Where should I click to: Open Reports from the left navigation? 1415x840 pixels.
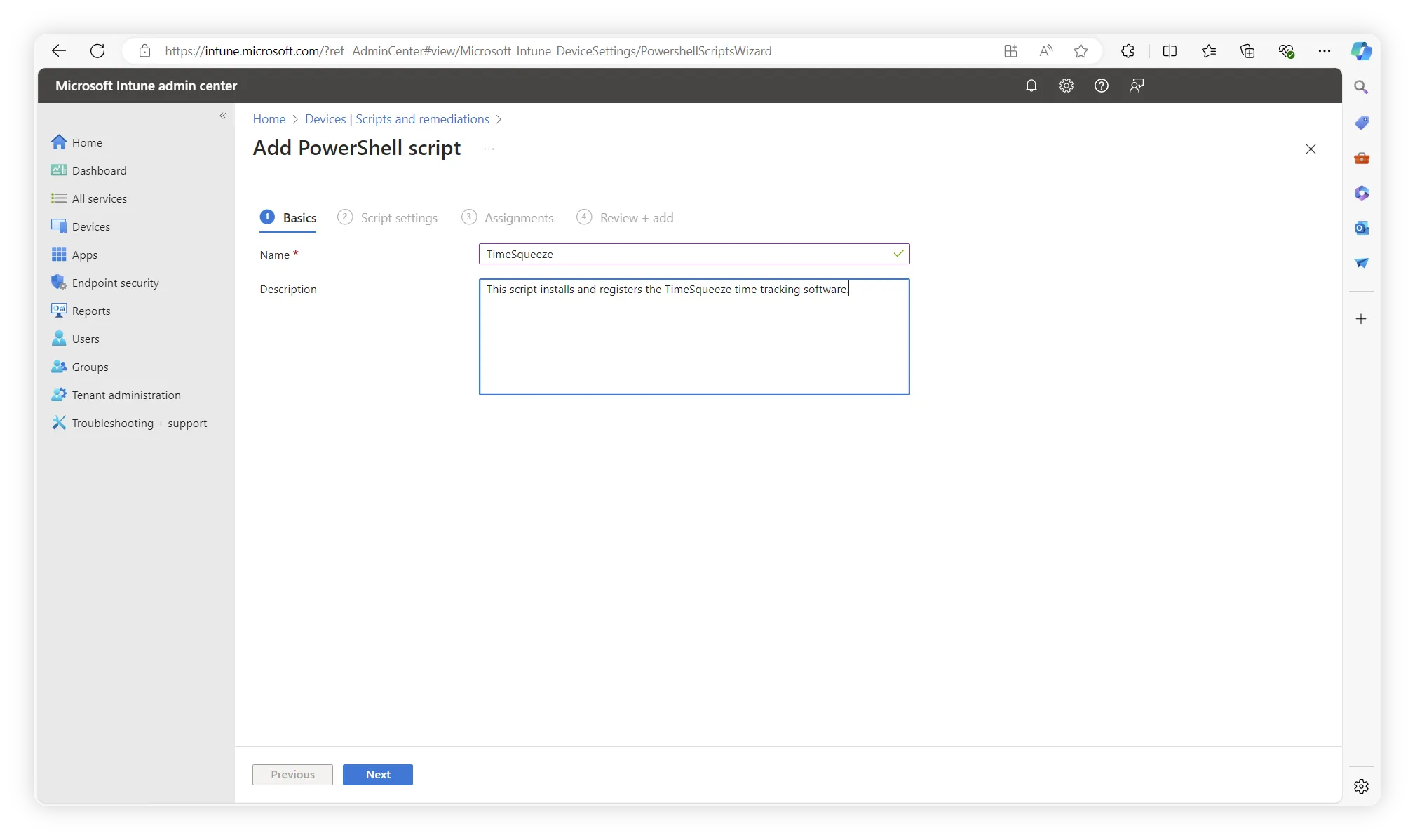pyautogui.click(x=90, y=311)
